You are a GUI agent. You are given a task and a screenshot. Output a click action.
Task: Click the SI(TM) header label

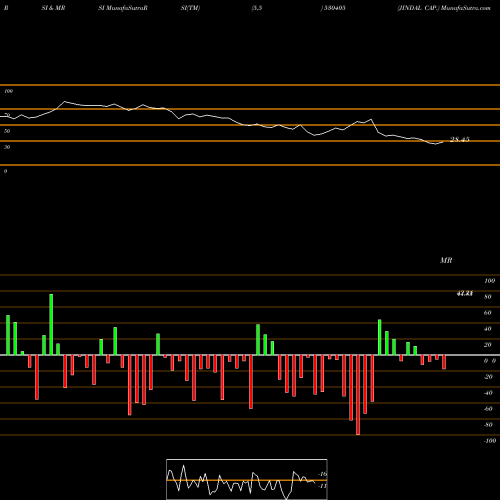click(x=190, y=8)
